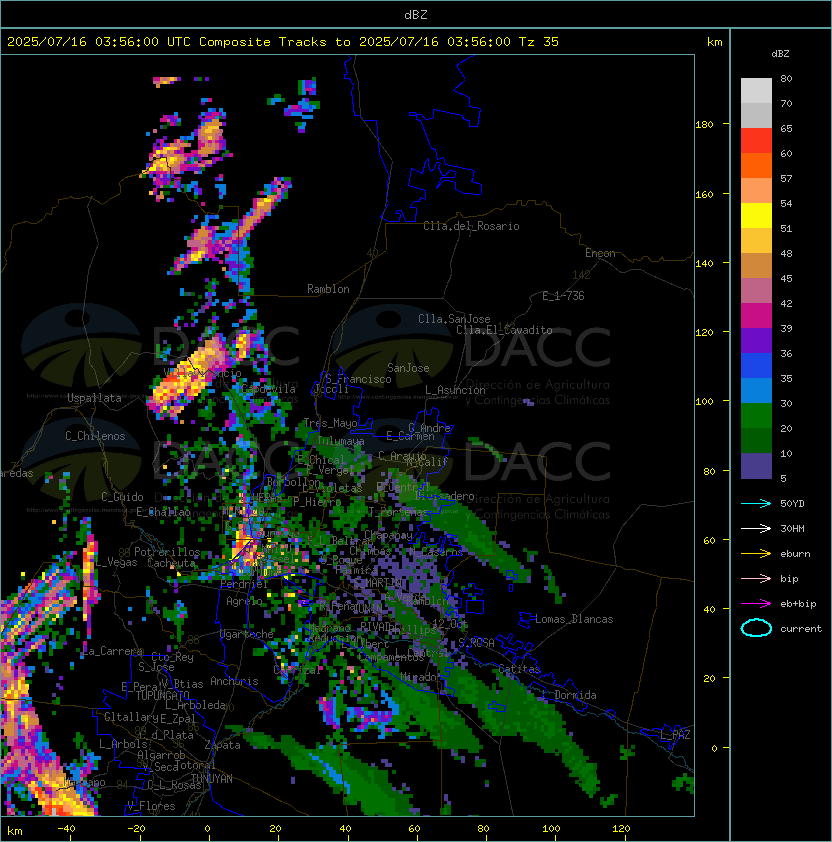Viewport: 832px width, 842px height.
Task: Click the 'Anchoris' place label
Action: click(x=234, y=681)
